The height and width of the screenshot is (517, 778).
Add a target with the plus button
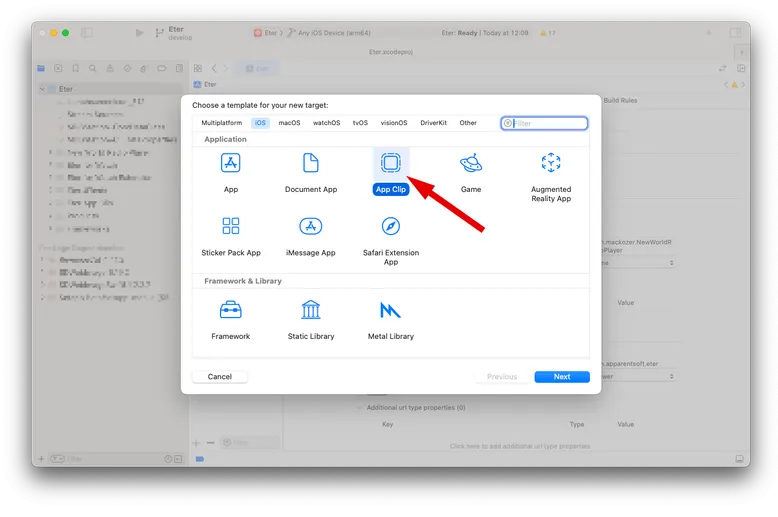pos(196,443)
